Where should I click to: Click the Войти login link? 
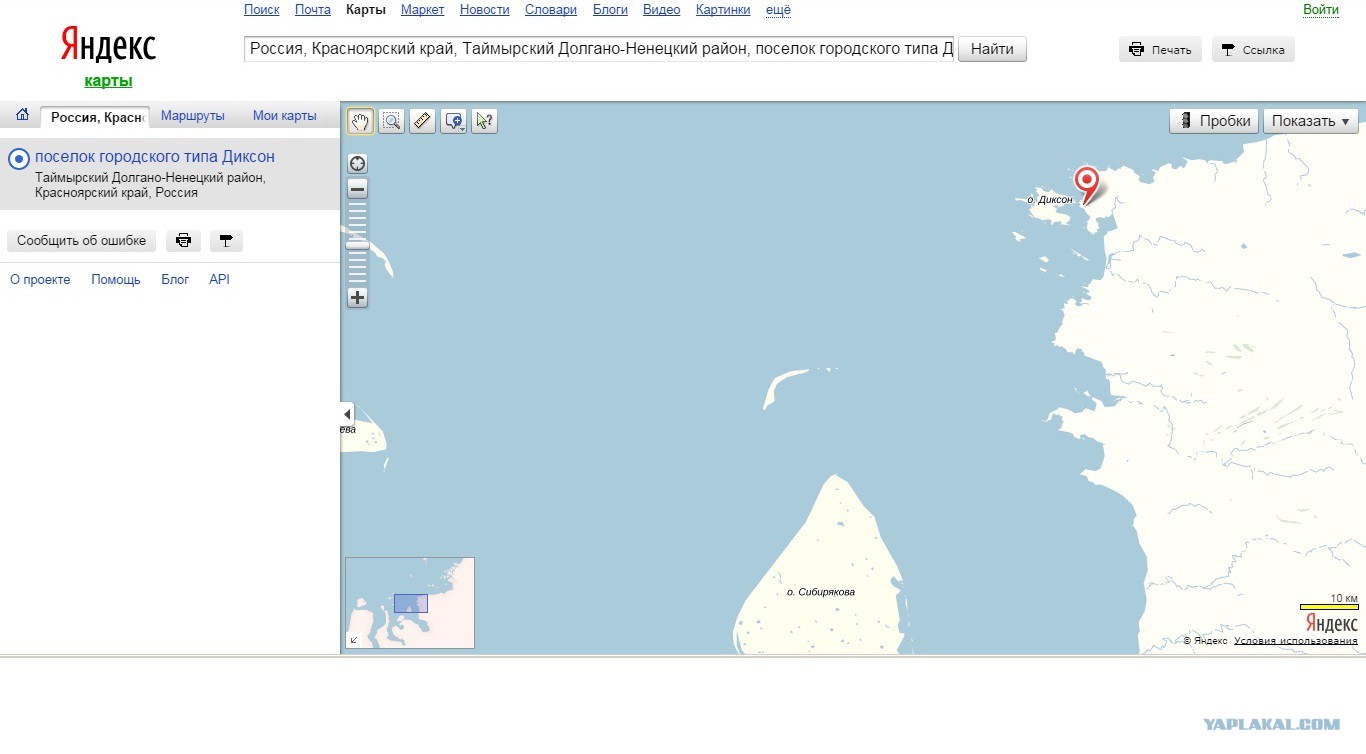(x=1320, y=10)
